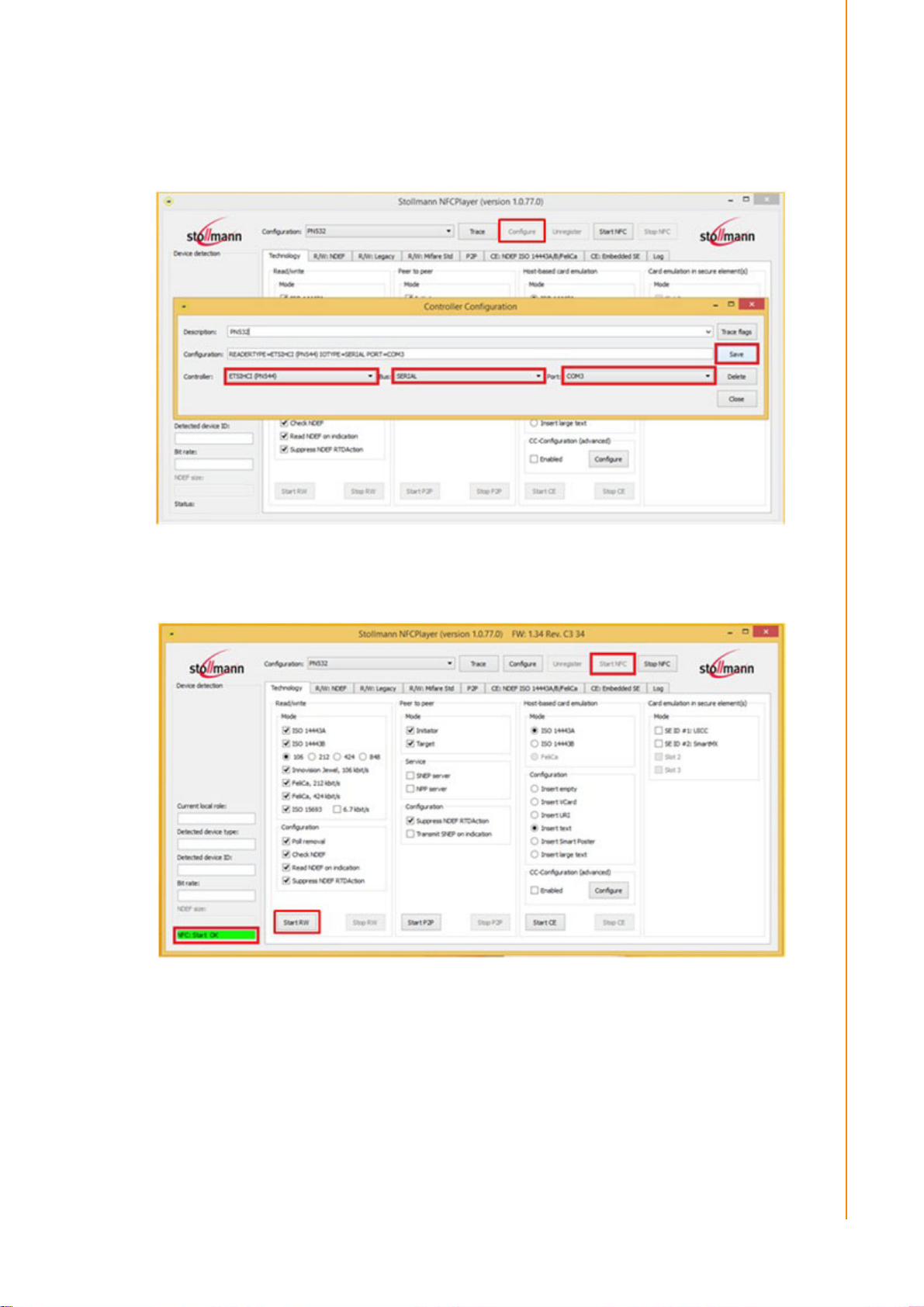Viewport: 924px width, 1307px height.
Task: Open the Port dropdown showing COM3
Action: click(638, 376)
